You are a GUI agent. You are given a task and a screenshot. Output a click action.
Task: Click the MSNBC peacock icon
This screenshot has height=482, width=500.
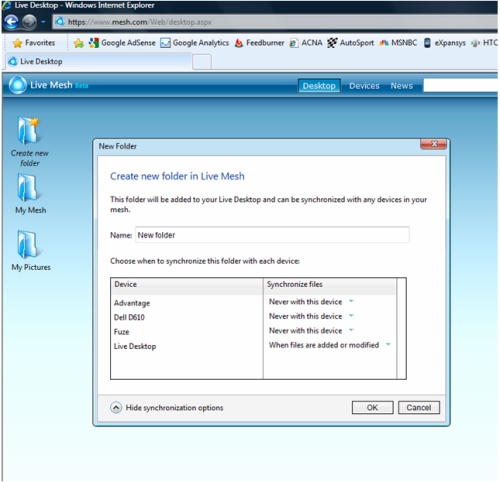(384, 43)
